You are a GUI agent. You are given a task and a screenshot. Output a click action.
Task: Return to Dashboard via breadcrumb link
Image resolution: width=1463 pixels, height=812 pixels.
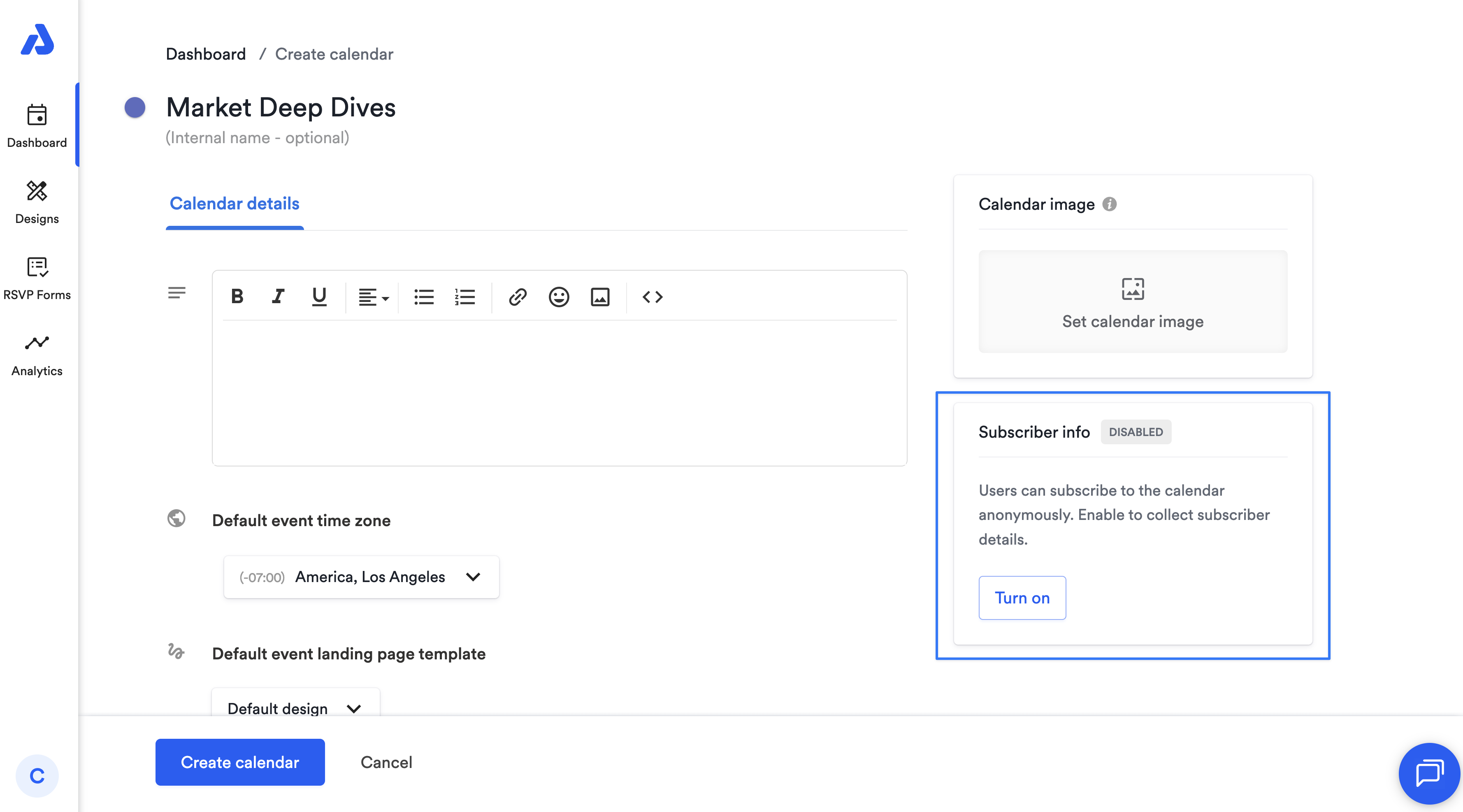pos(206,54)
